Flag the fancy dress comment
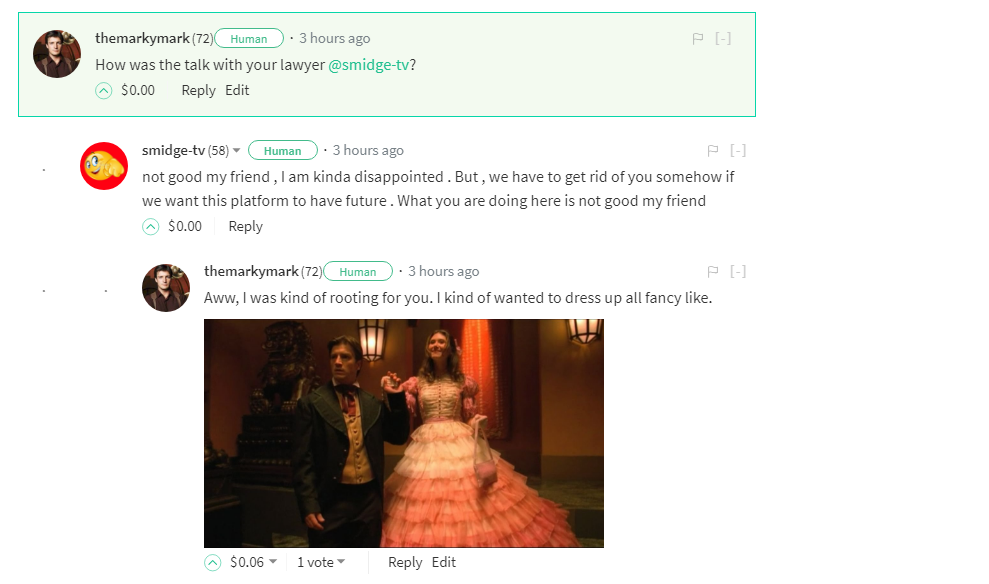 pos(713,272)
